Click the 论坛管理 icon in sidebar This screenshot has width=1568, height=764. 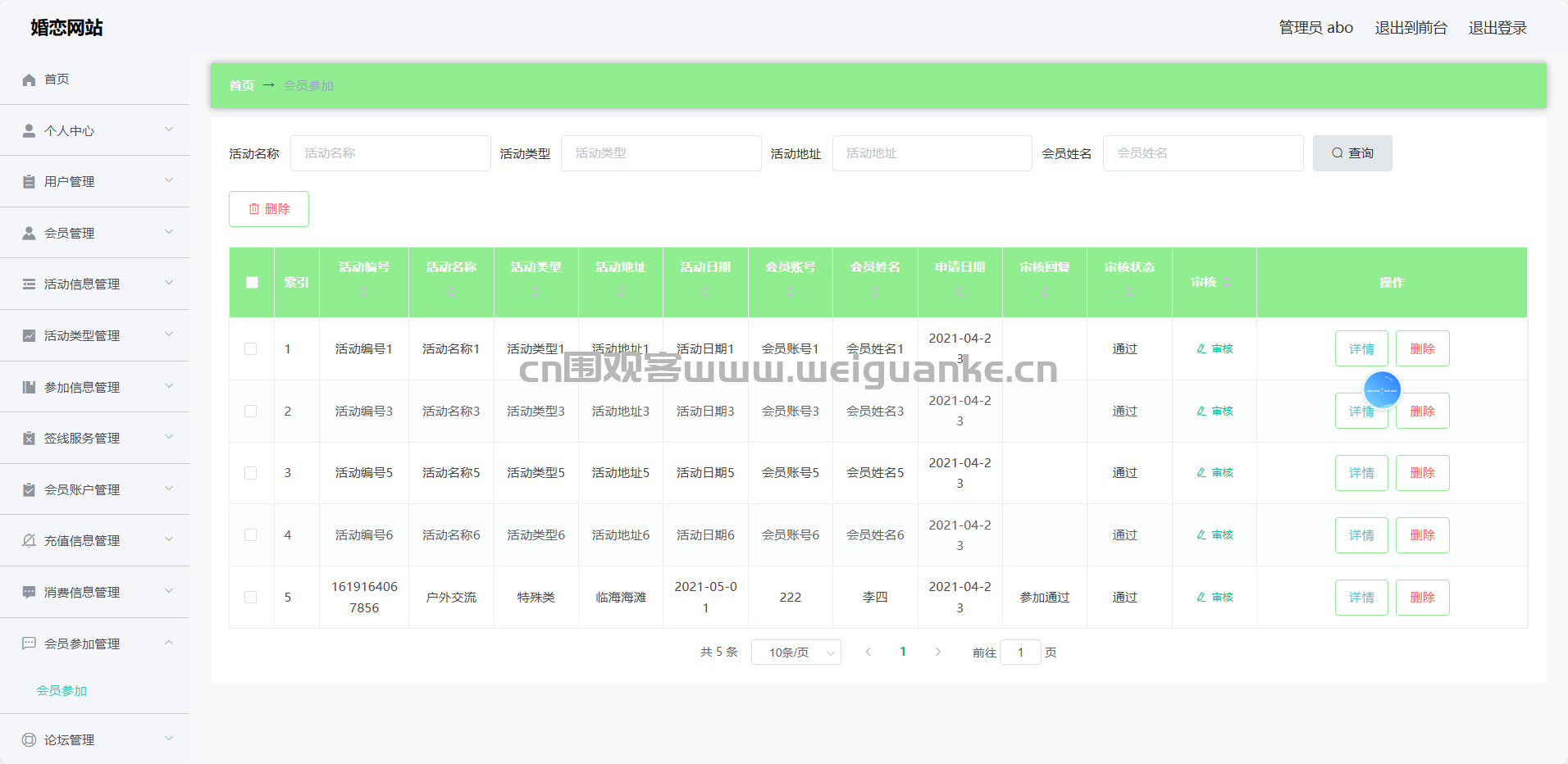[x=29, y=740]
